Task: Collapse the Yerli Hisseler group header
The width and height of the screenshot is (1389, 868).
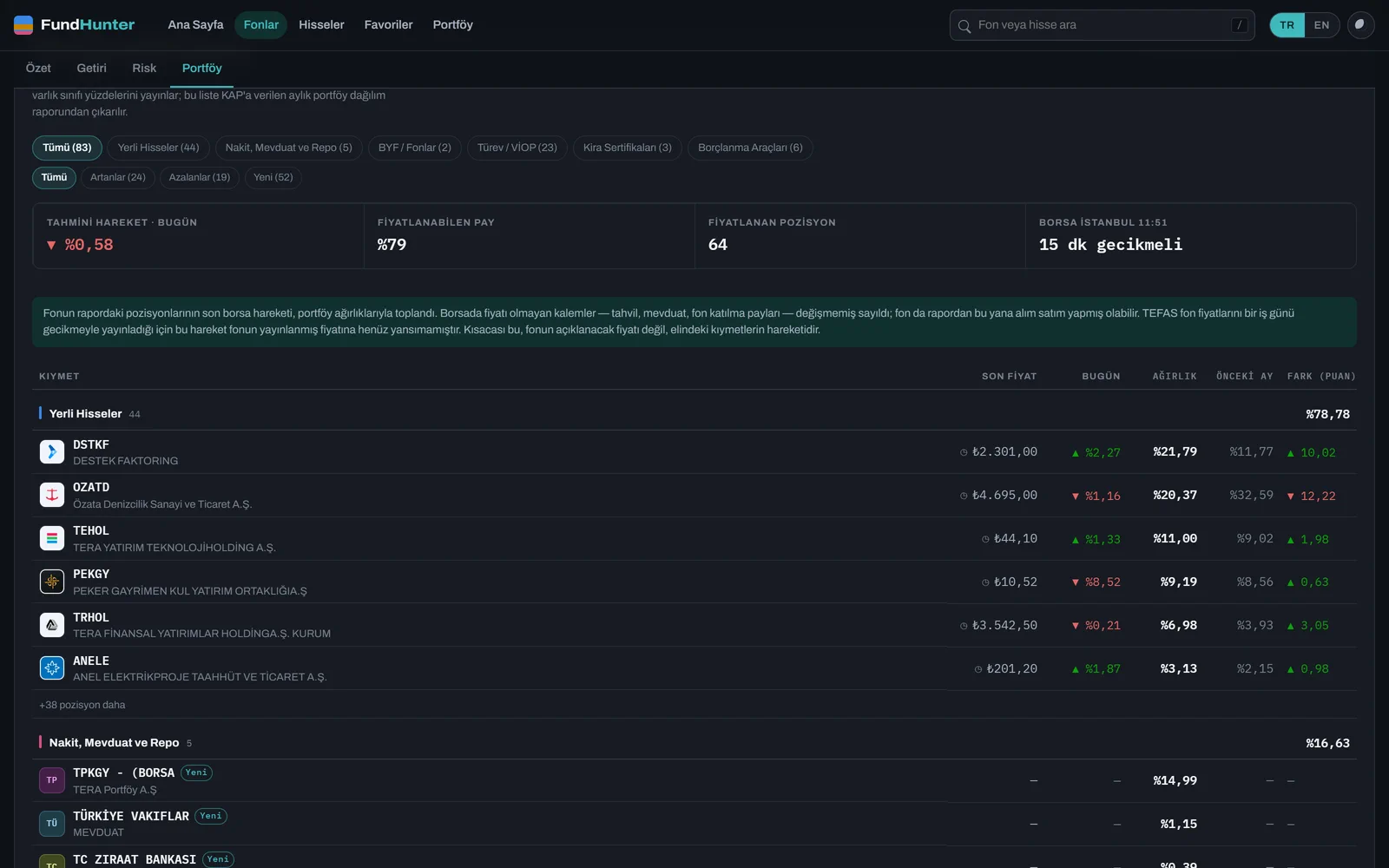Action: 694,414
